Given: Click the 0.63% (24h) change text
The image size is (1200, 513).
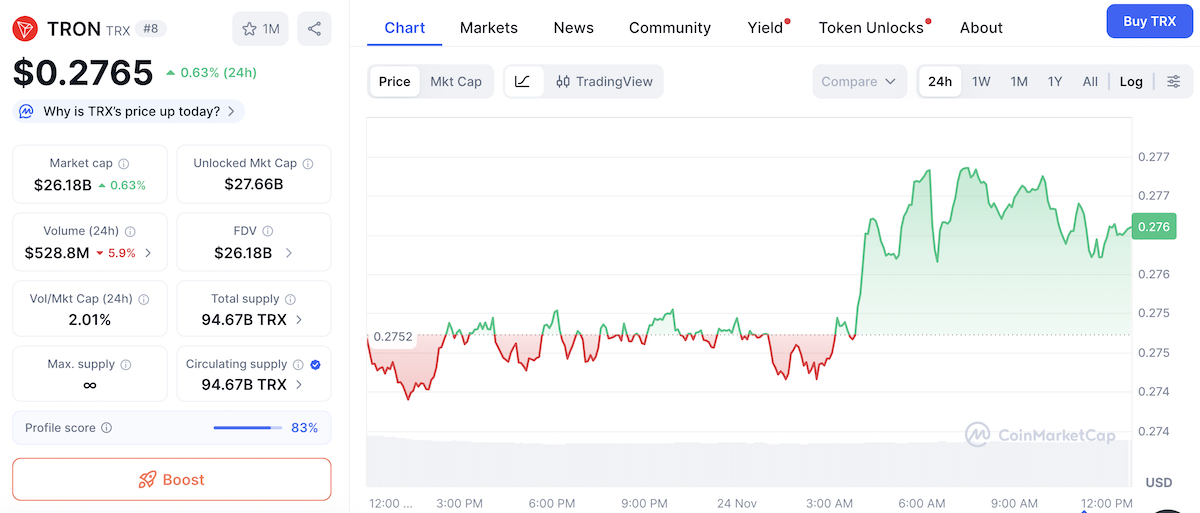Looking at the screenshot, I should coord(211,72).
